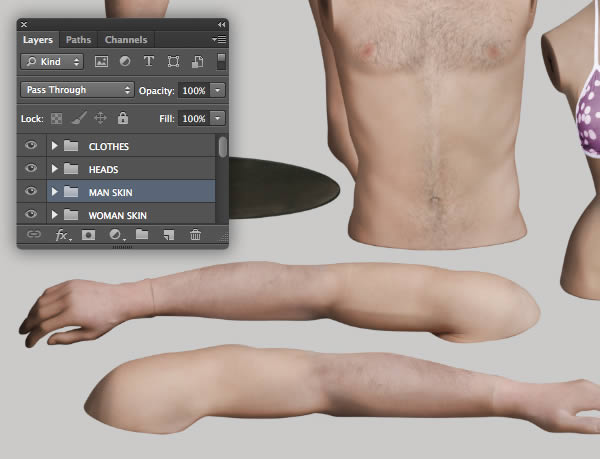Expand the MAN SKIN group
The image size is (600, 459).
pyautogui.click(x=55, y=192)
